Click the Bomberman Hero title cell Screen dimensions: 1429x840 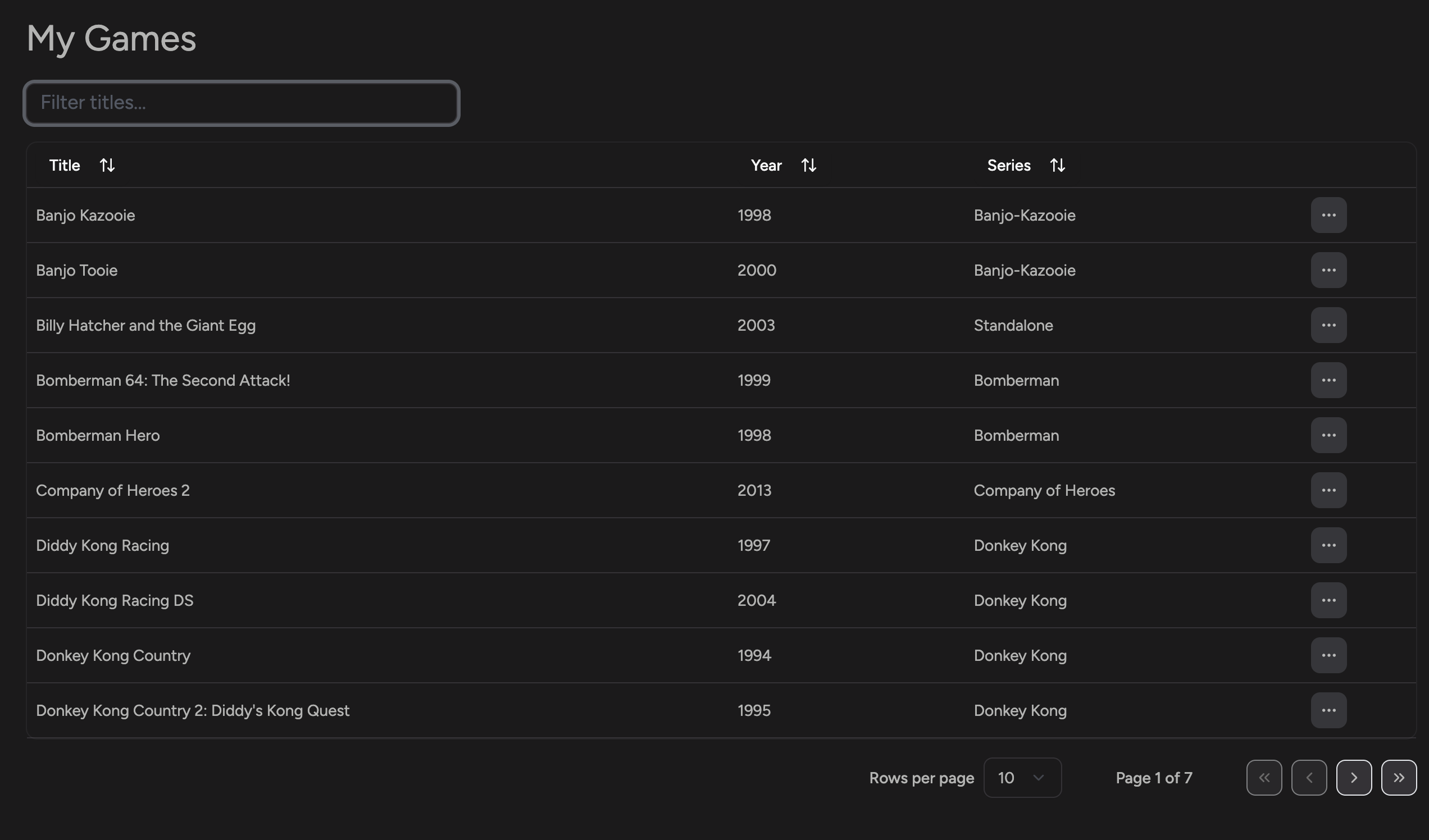pyautogui.click(x=98, y=435)
